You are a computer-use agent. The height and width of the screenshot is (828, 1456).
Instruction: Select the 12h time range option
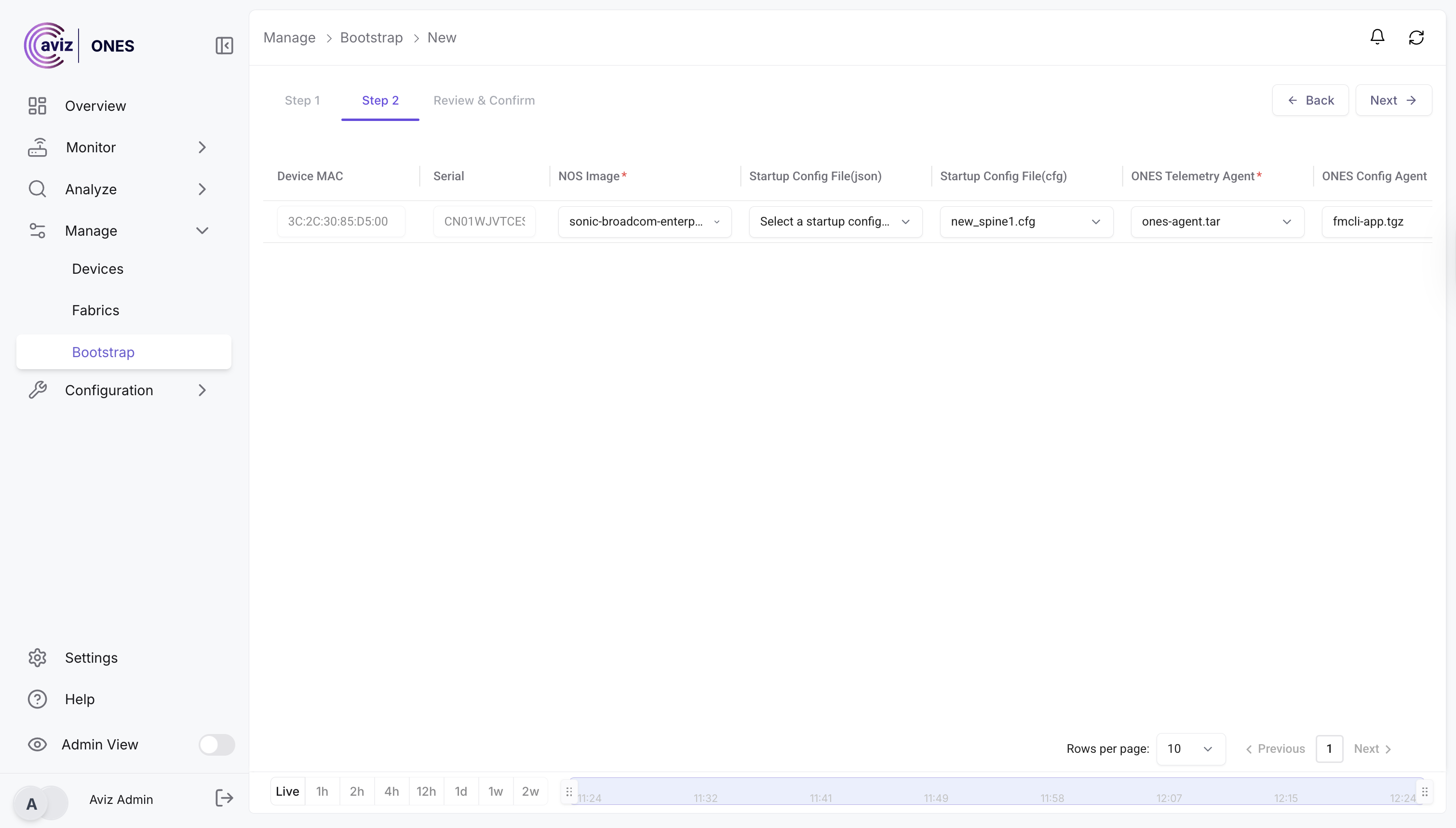(x=426, y=791)
